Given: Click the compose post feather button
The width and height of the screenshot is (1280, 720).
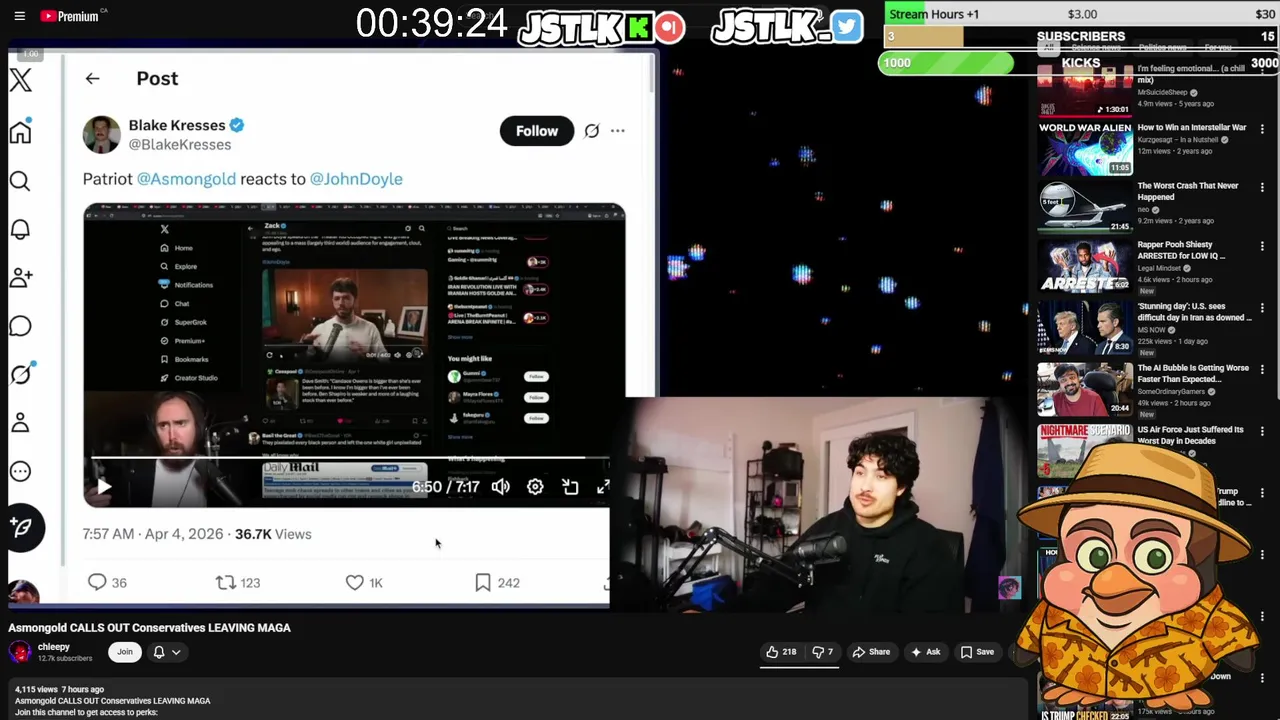Looking at the screenshot, I should click(x=23, y=527).
